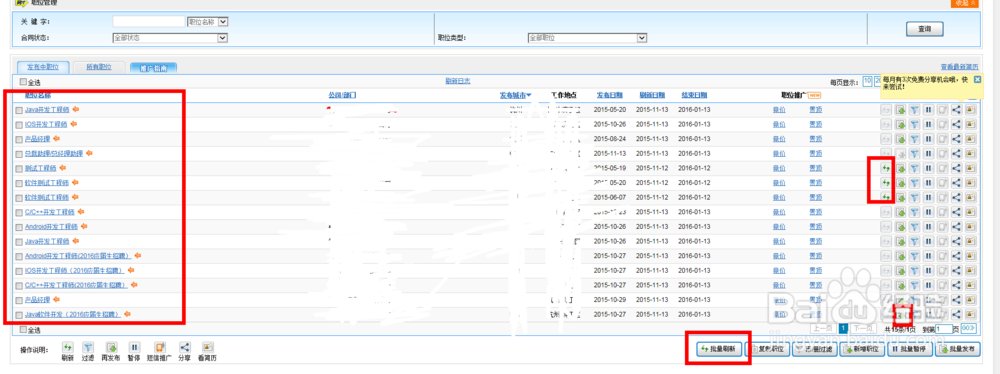Open SMS promotion for 总裁助理/总经理助理 job
The image size is (1000, 374).
coord(942,153)
